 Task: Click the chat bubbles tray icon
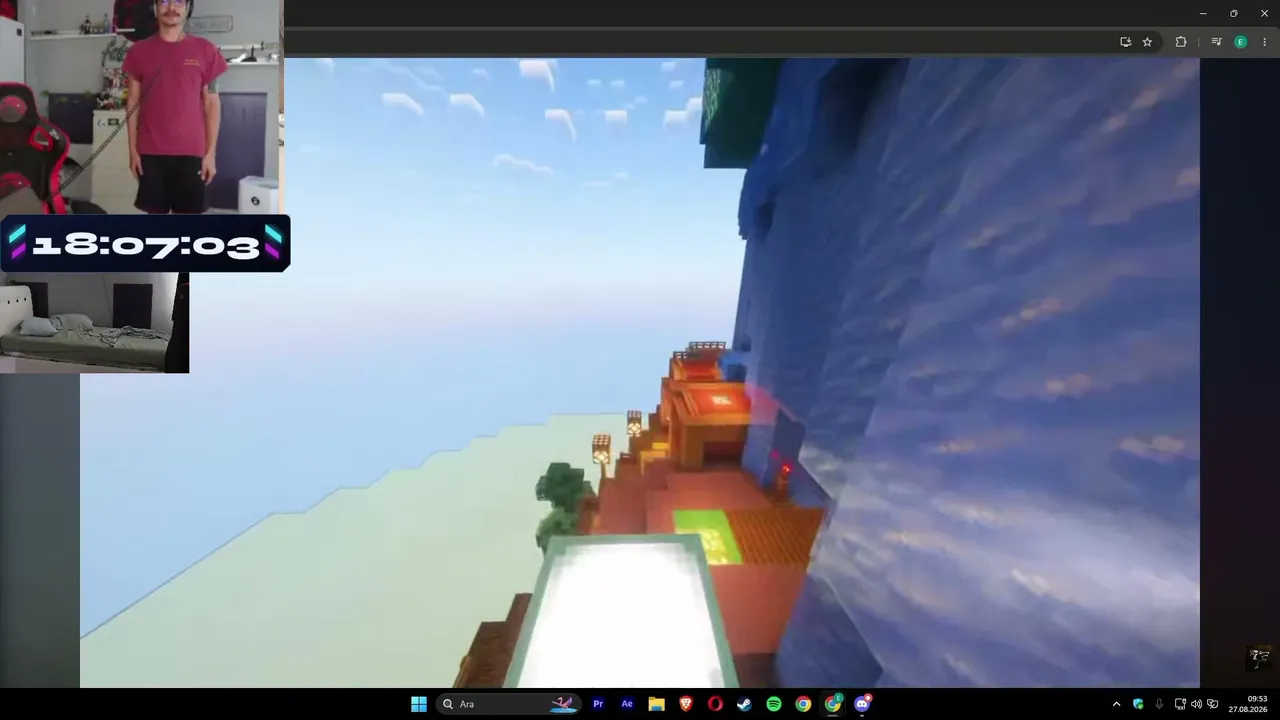(1213, 704)
